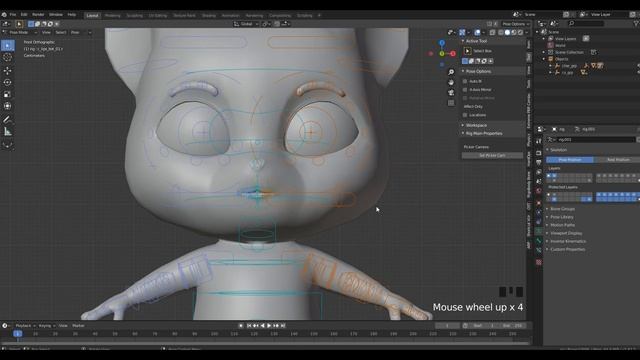Open the Bone properties tab

[539, 241]
